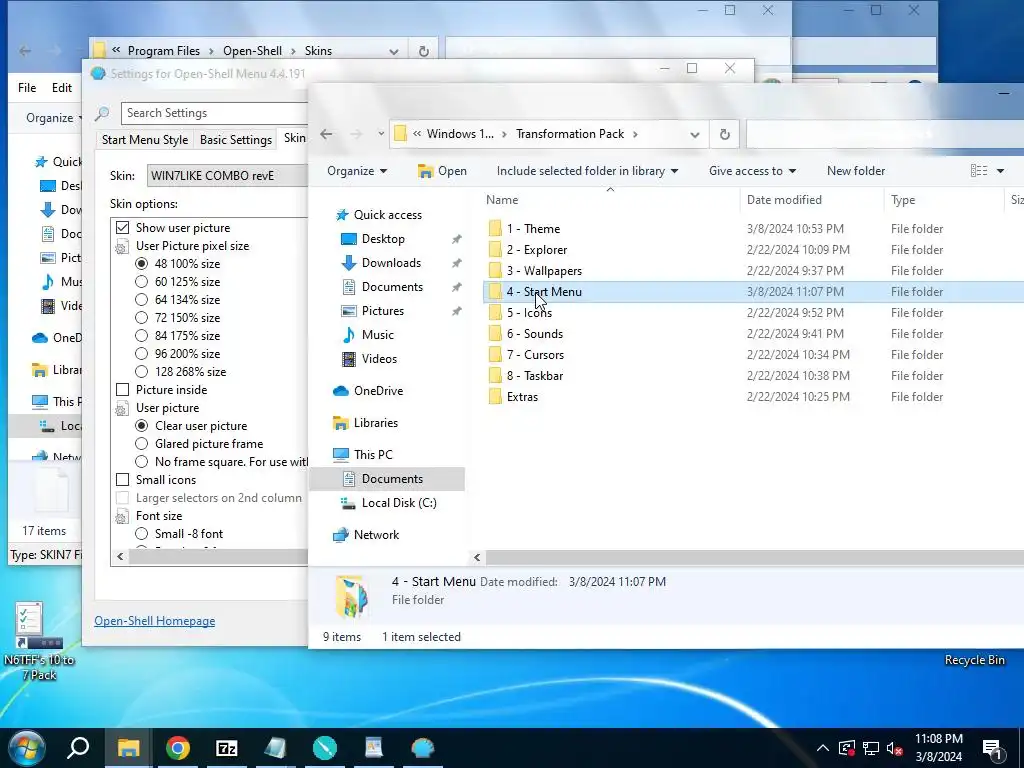Screen dimensions: 1024x768
Task: Click the horizontal scrollbar in the file list
Action: point(754,558)
